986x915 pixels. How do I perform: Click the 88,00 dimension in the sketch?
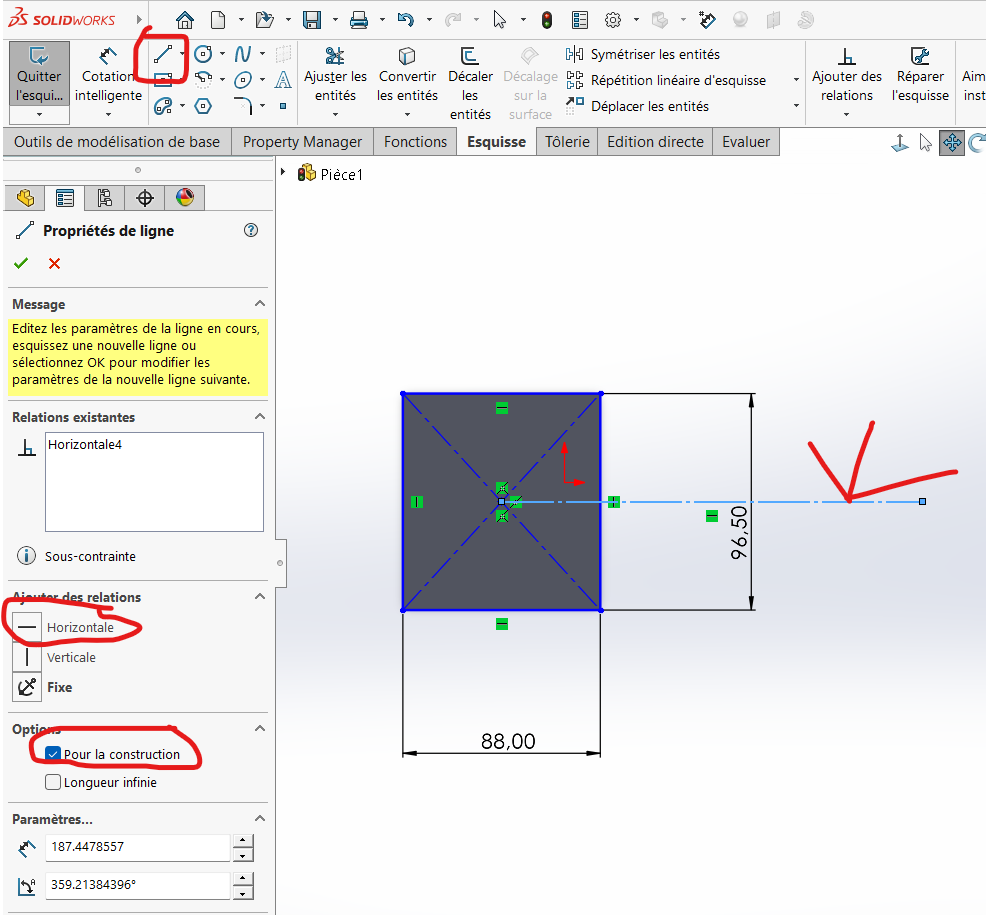[x=508, y=741]
